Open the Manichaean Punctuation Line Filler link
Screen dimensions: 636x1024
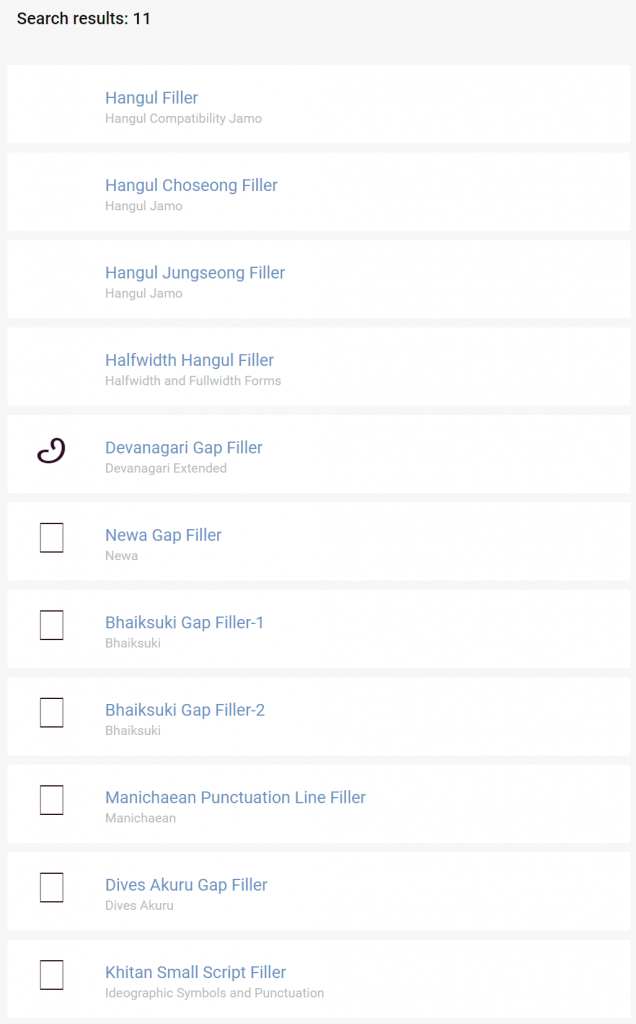235,798
